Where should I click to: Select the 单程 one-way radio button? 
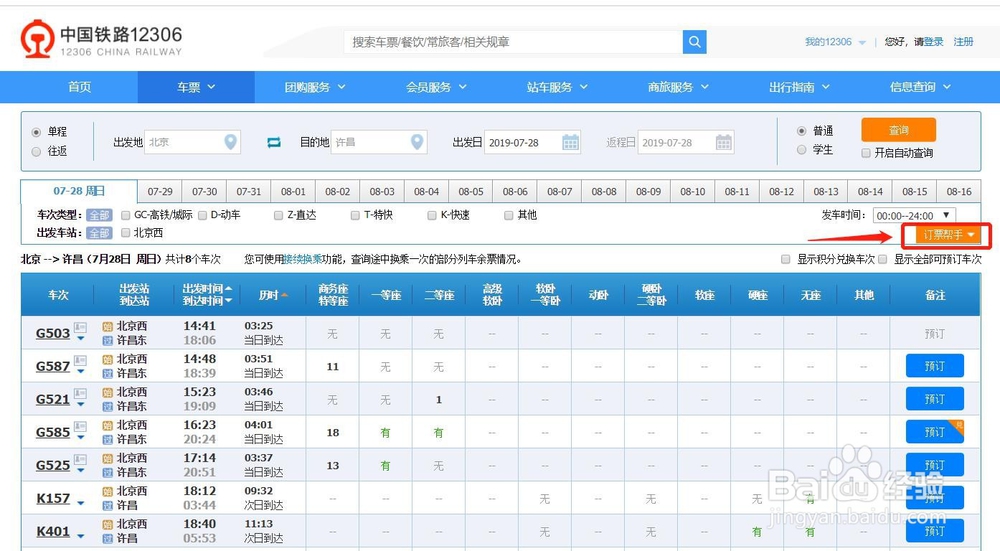coord(36,132)
